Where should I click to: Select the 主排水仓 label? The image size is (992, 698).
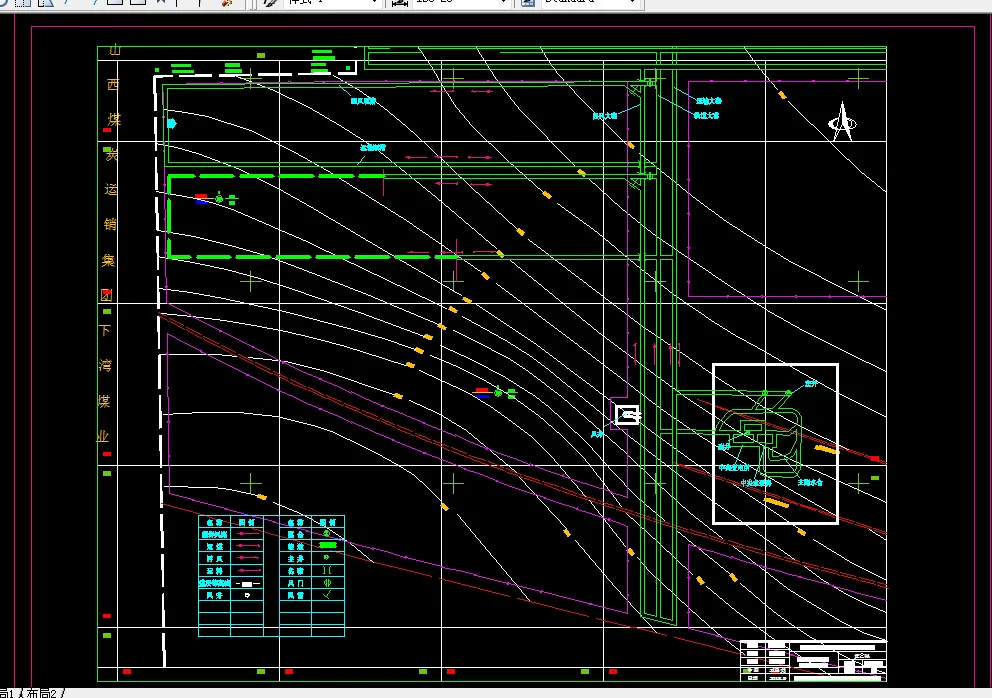point(810,482)
